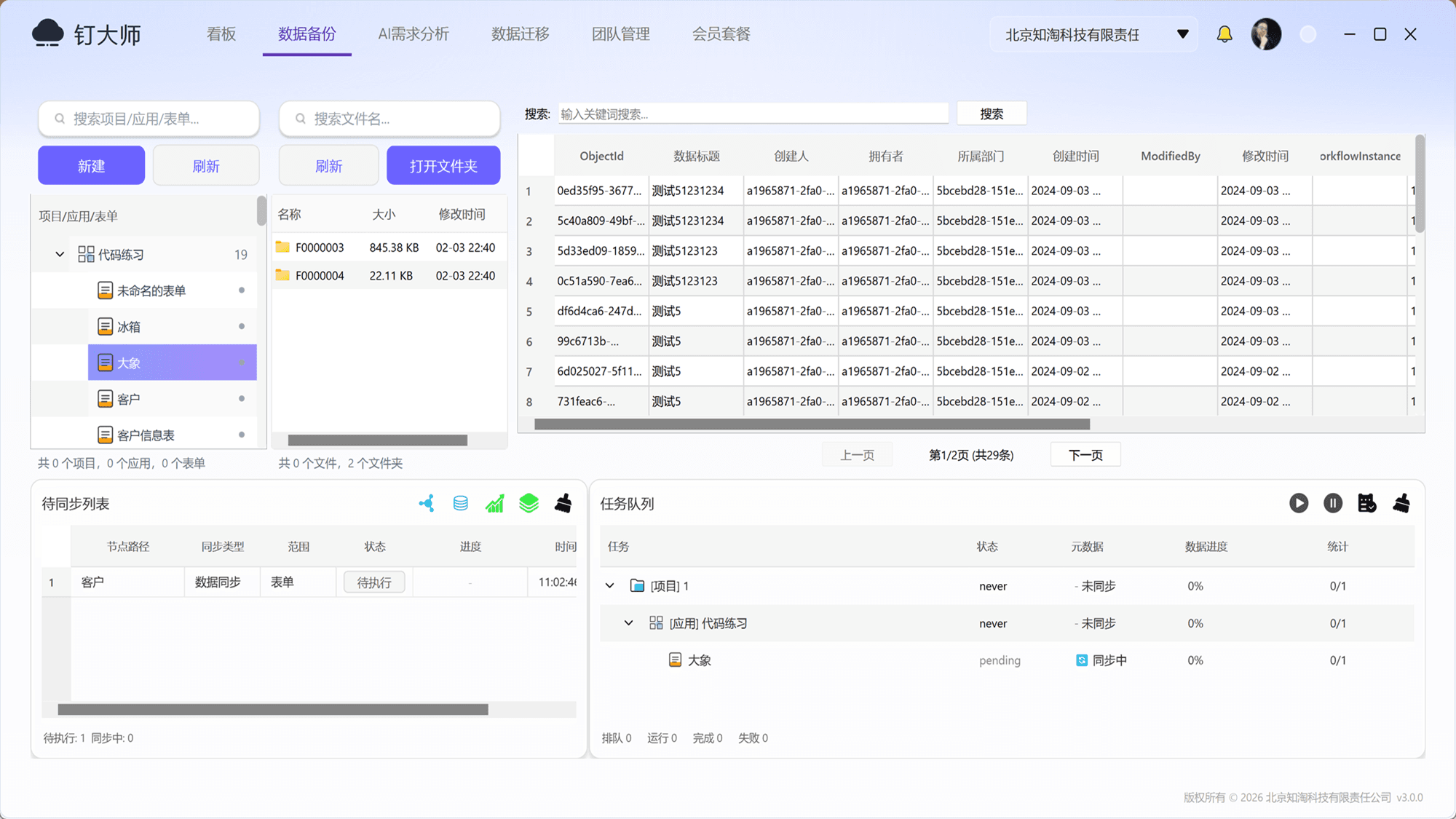Click the F0000003 folder icon
Image resolution: width=1456 pixels, height=819 pixels.
tap(282, 247)
